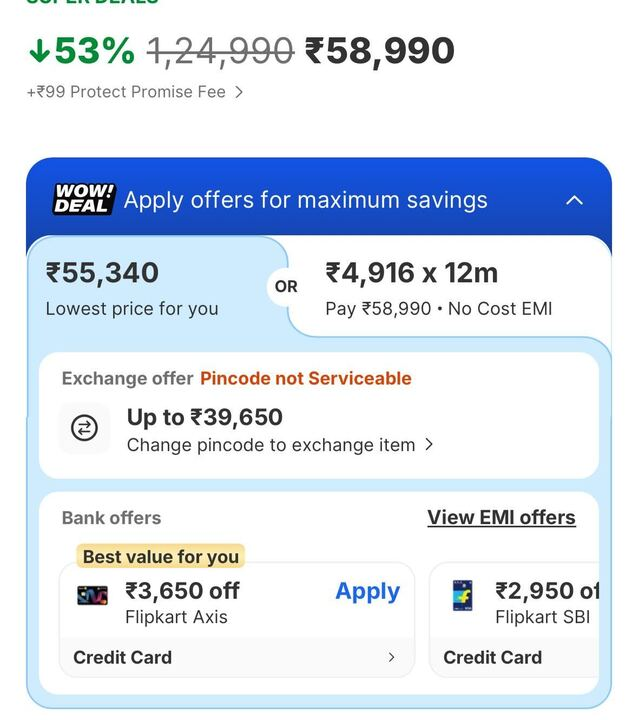
Task: Click the exchange arrows icon
Action: [85, 429]
